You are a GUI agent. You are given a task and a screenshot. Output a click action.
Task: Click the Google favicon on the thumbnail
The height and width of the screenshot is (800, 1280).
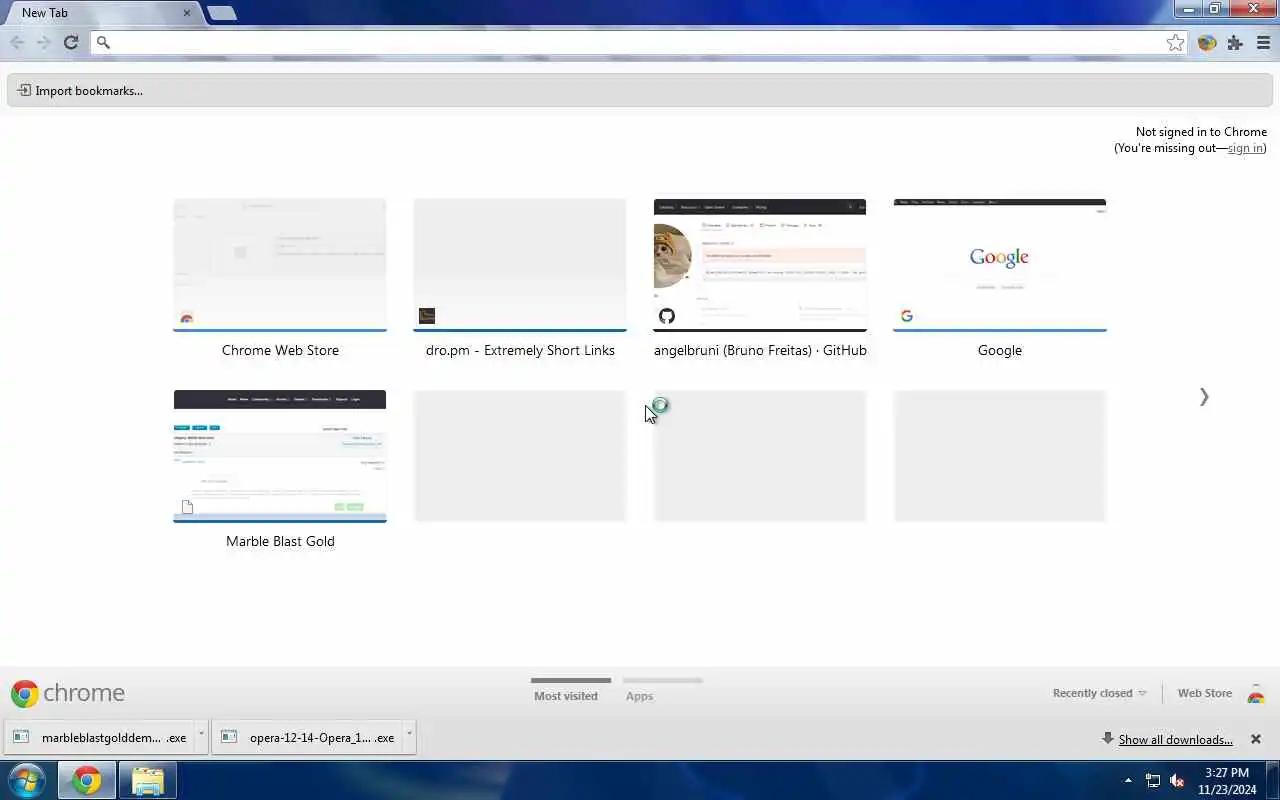[907, 316]
